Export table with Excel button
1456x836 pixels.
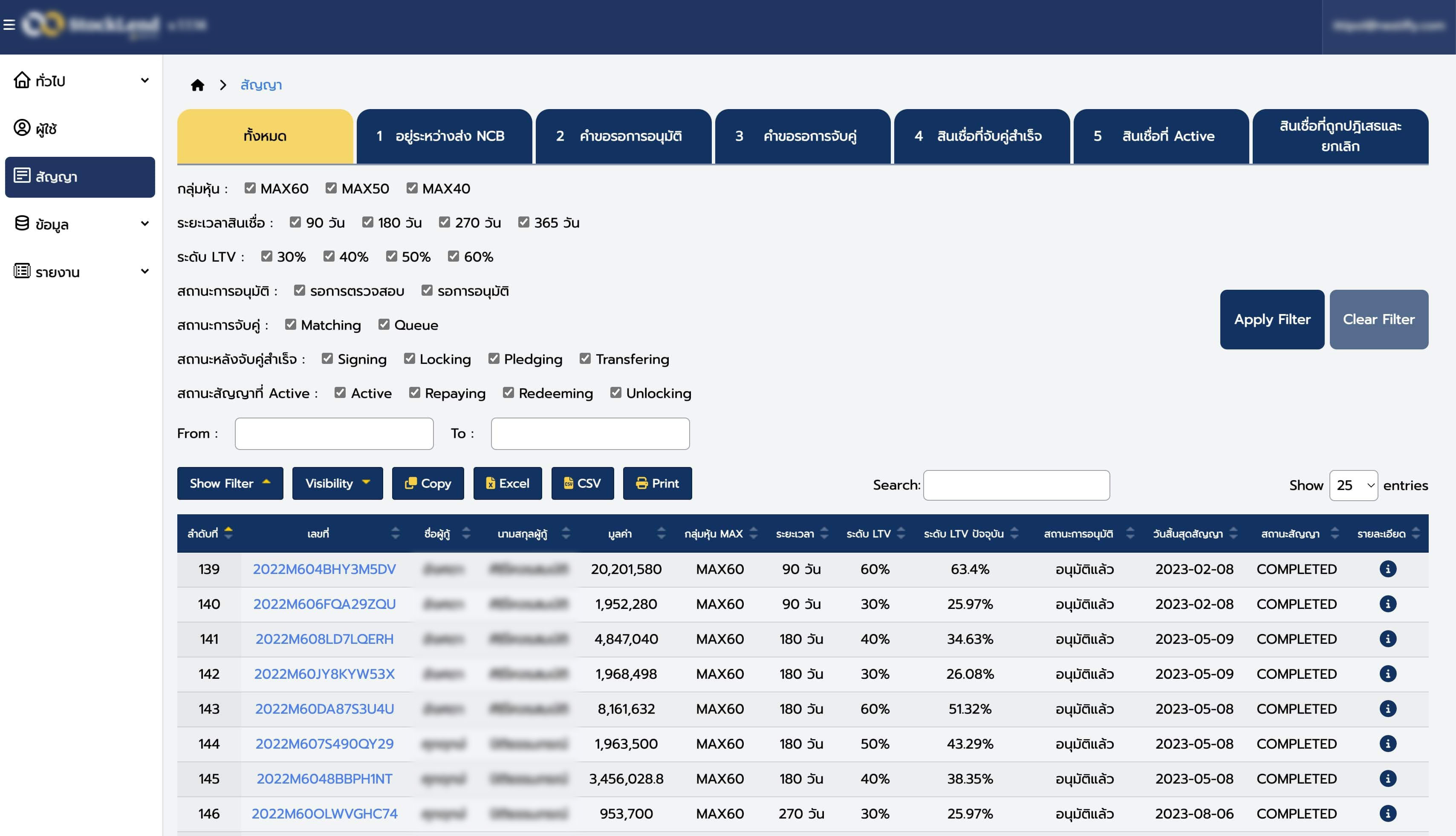pyautogui.click(x=508, y=484)
